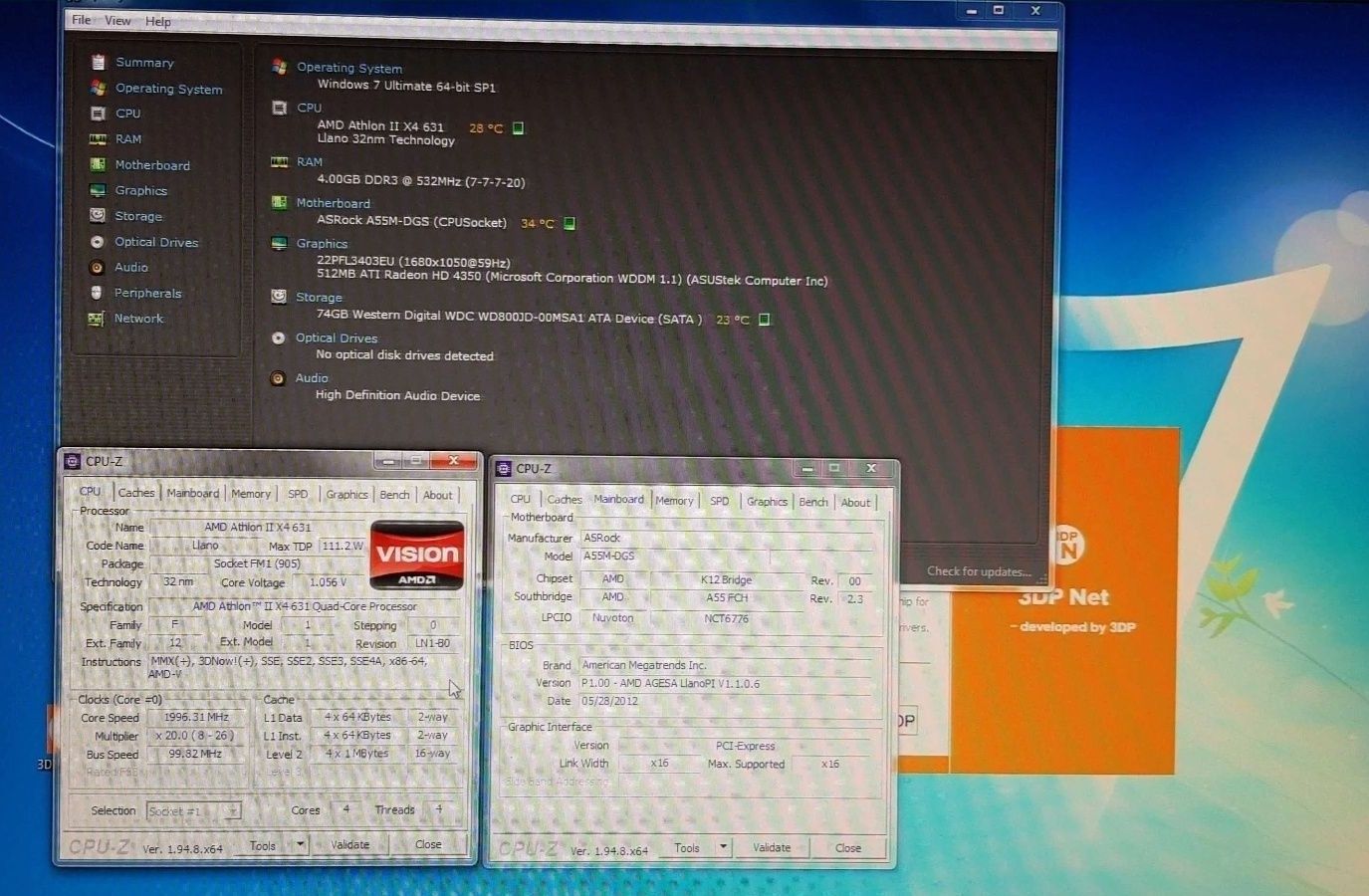Click the Peripherals mouse icon in sidebar
The image size is (1369, 896).
pyautogui.click(x=97, y=293)
